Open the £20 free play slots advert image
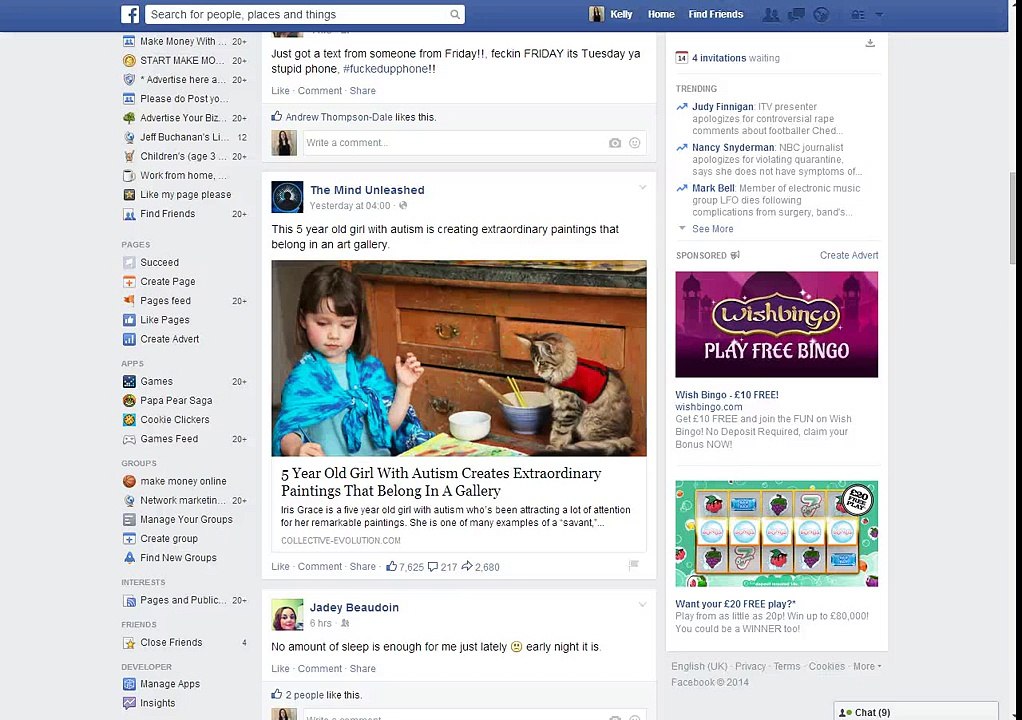The width and height of the screenshot is (1022, 720). click(x=776, y=534)
